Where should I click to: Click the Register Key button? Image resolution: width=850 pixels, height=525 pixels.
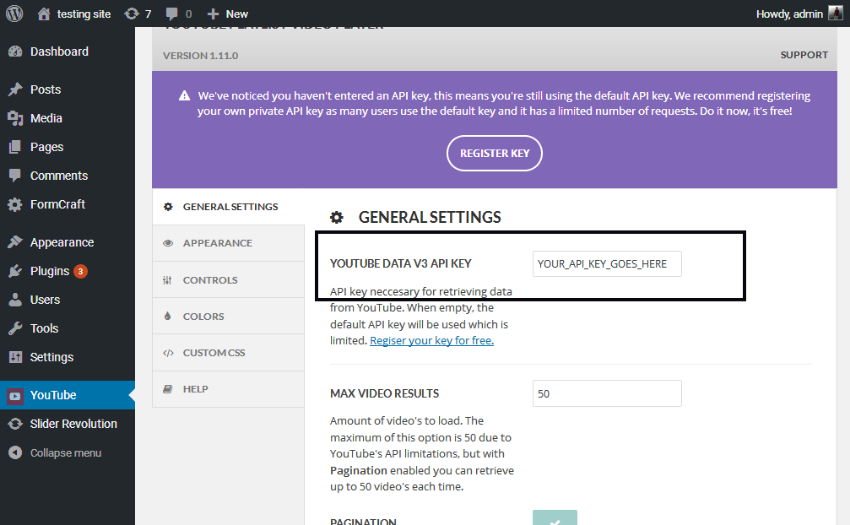click(494, 153)
